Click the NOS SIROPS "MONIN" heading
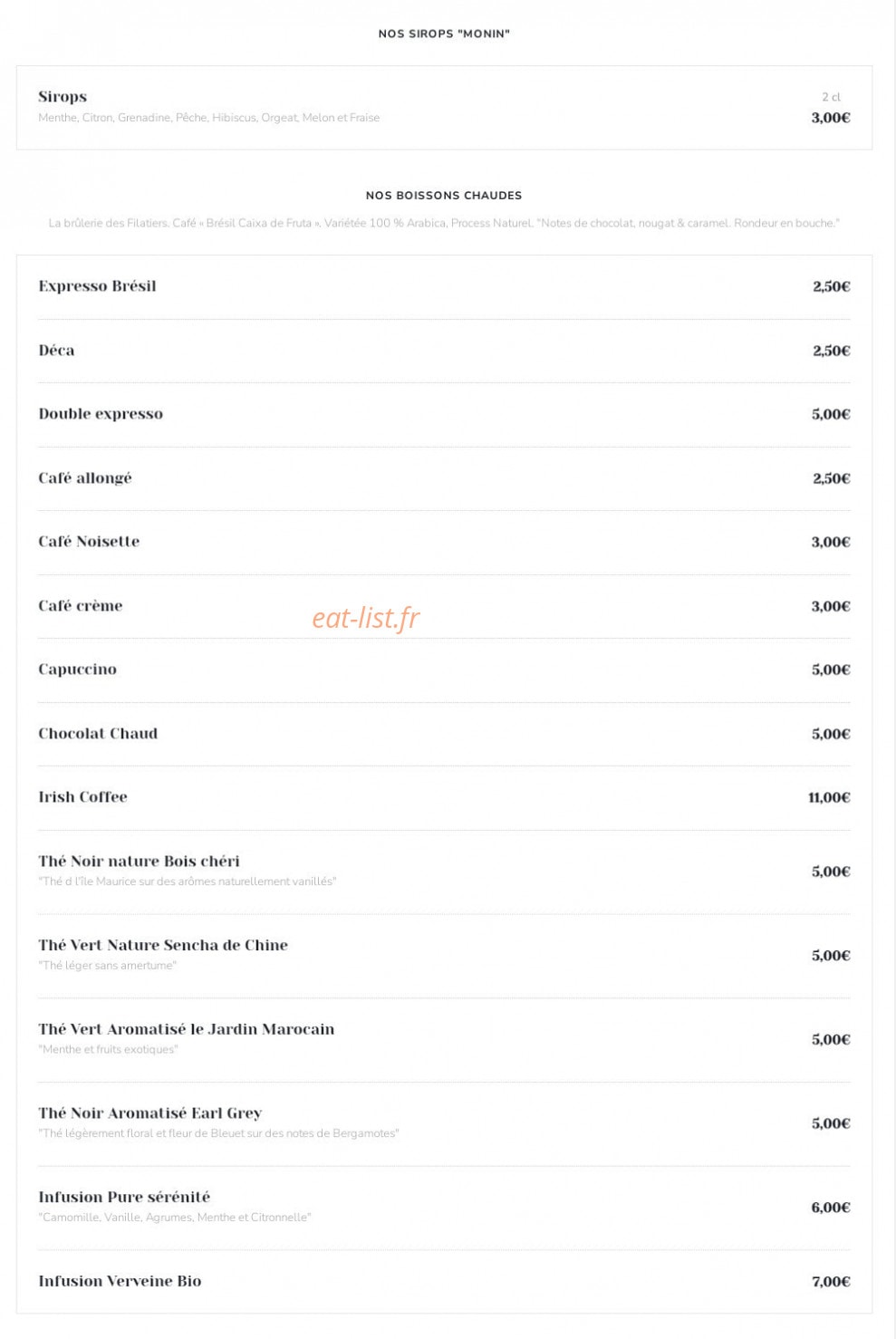Image resolution: width=896 pixels, height=1339 pixels. 444,34
